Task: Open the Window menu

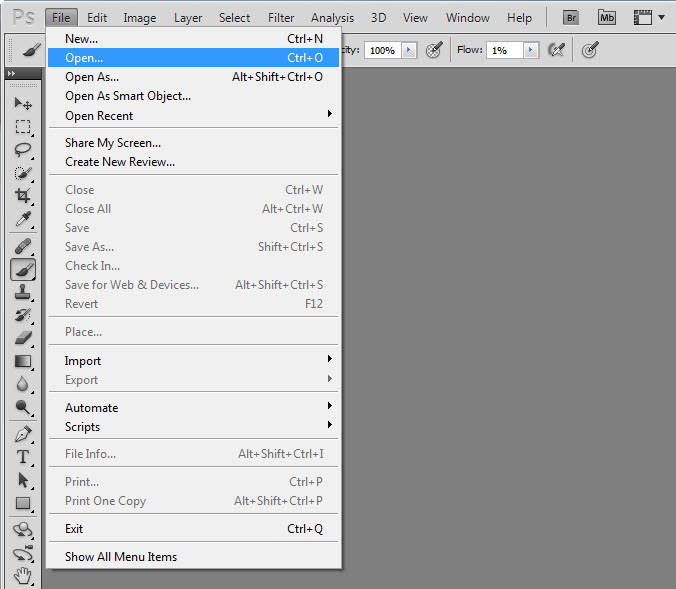Action: (468, 18)
